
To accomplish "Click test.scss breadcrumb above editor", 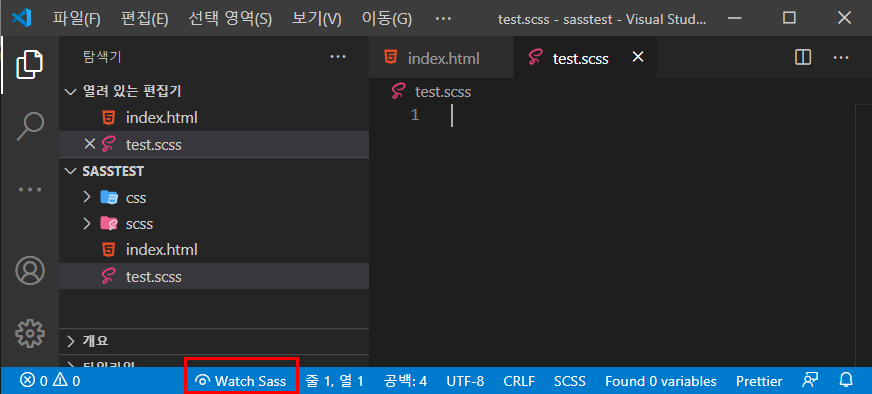I will [443, 92].
